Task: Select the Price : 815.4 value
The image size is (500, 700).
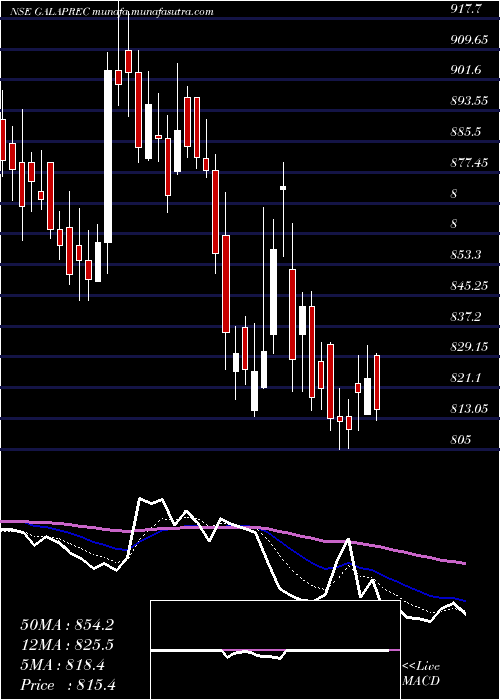Action: pyautogui.click(x=68, y=685)
